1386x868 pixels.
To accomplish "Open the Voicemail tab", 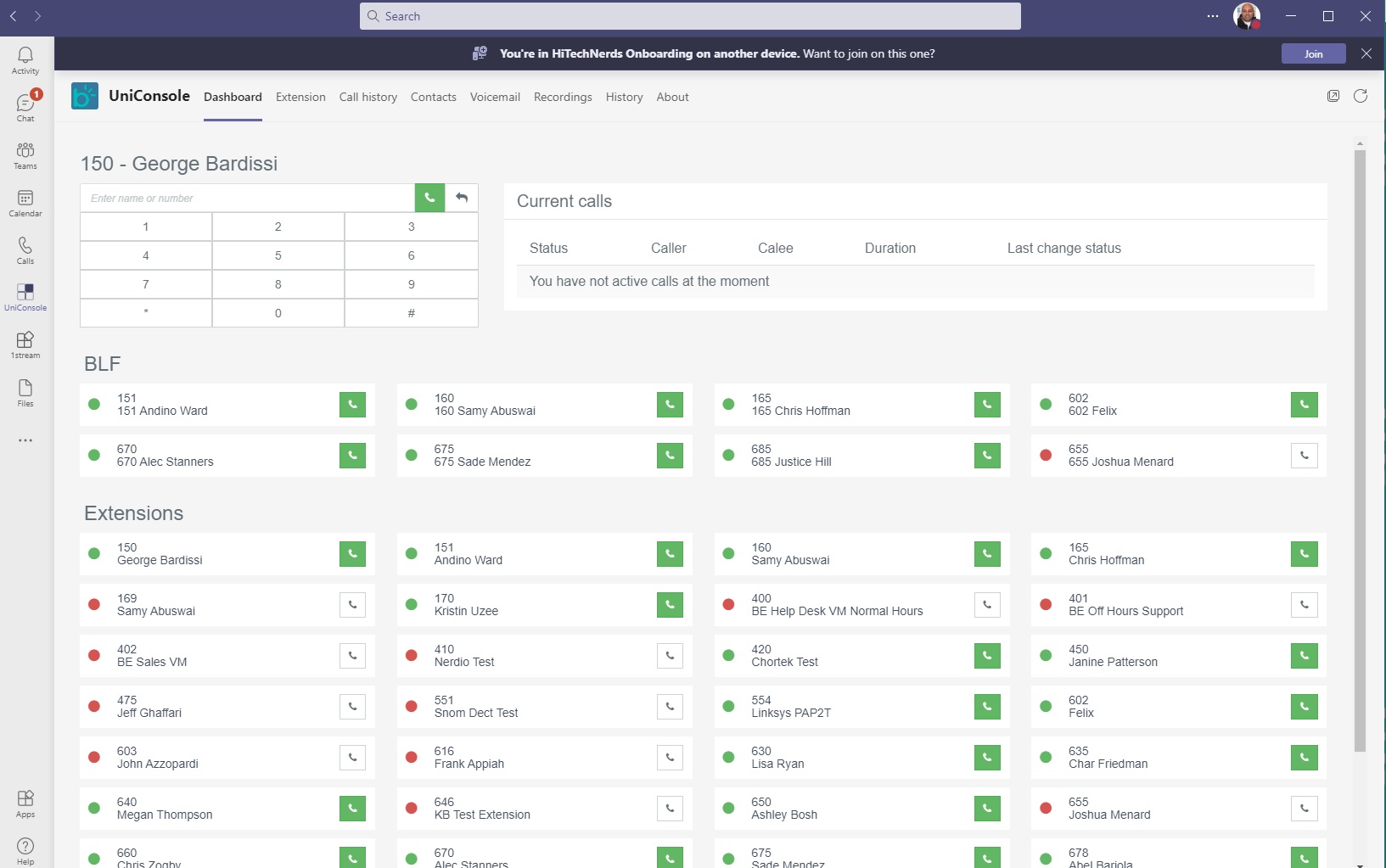I will coord(495,97).
